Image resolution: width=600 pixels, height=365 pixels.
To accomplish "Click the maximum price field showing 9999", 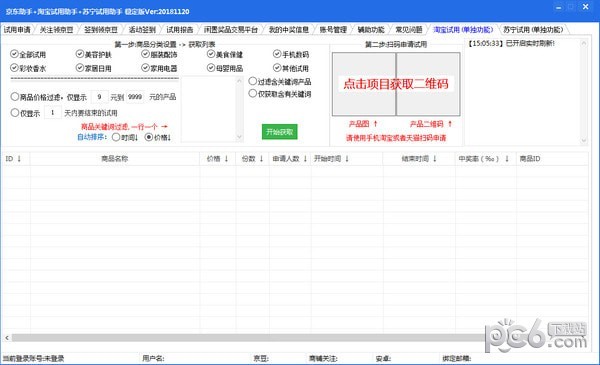I will 135,97.
